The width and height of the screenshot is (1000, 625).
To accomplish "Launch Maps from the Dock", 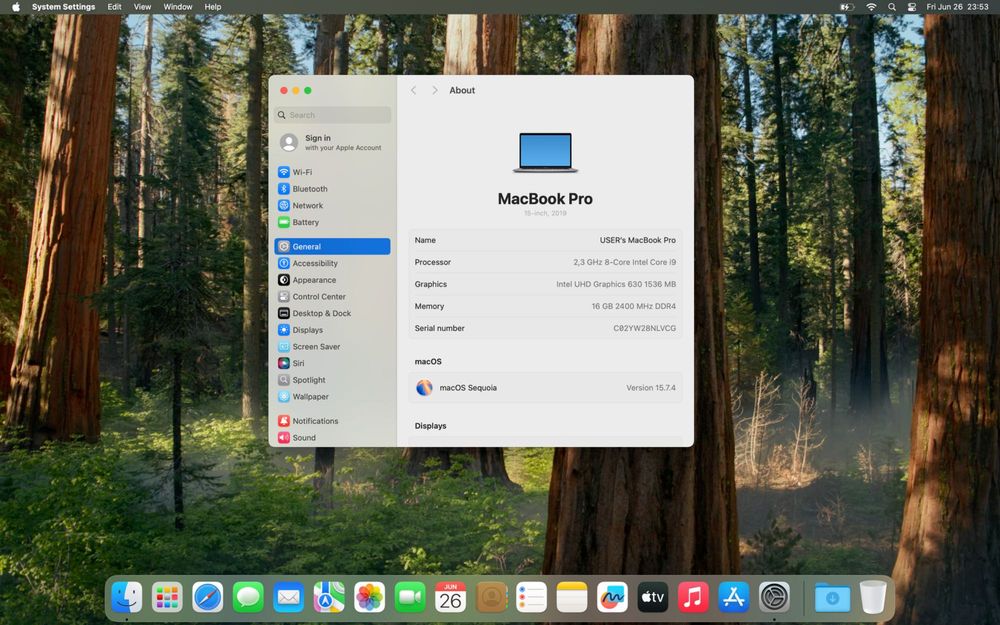I will (329, 598).
